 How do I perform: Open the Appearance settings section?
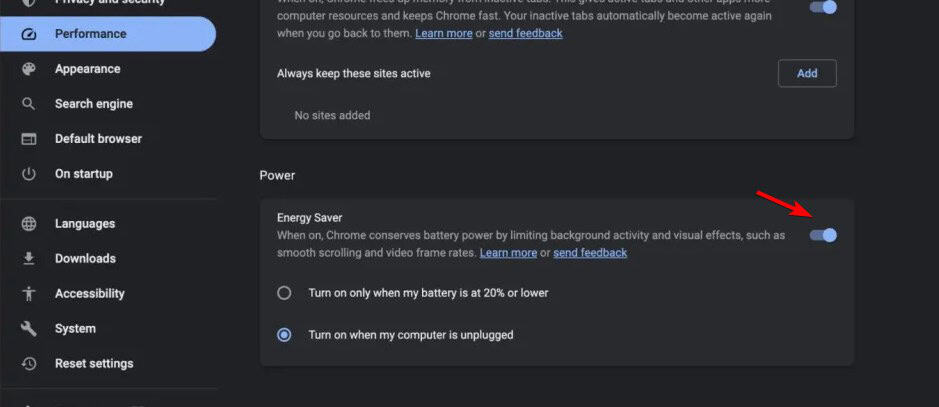(x=87, y=69)
